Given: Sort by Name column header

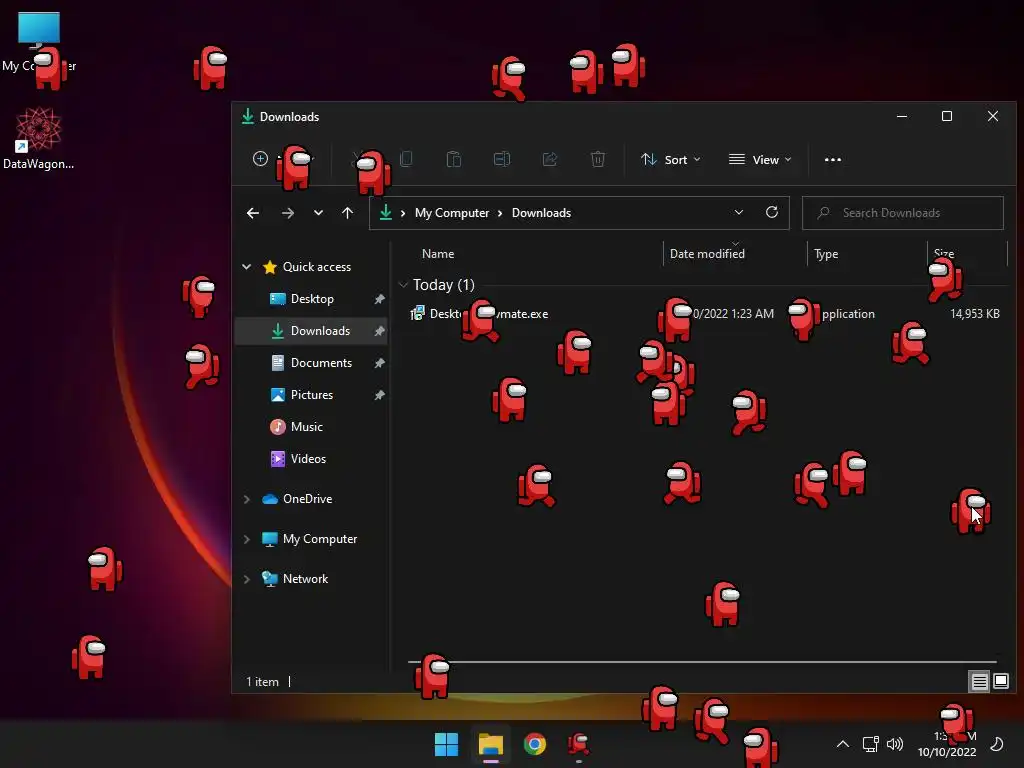Looking at the screenshot, I should click(438, 254).
